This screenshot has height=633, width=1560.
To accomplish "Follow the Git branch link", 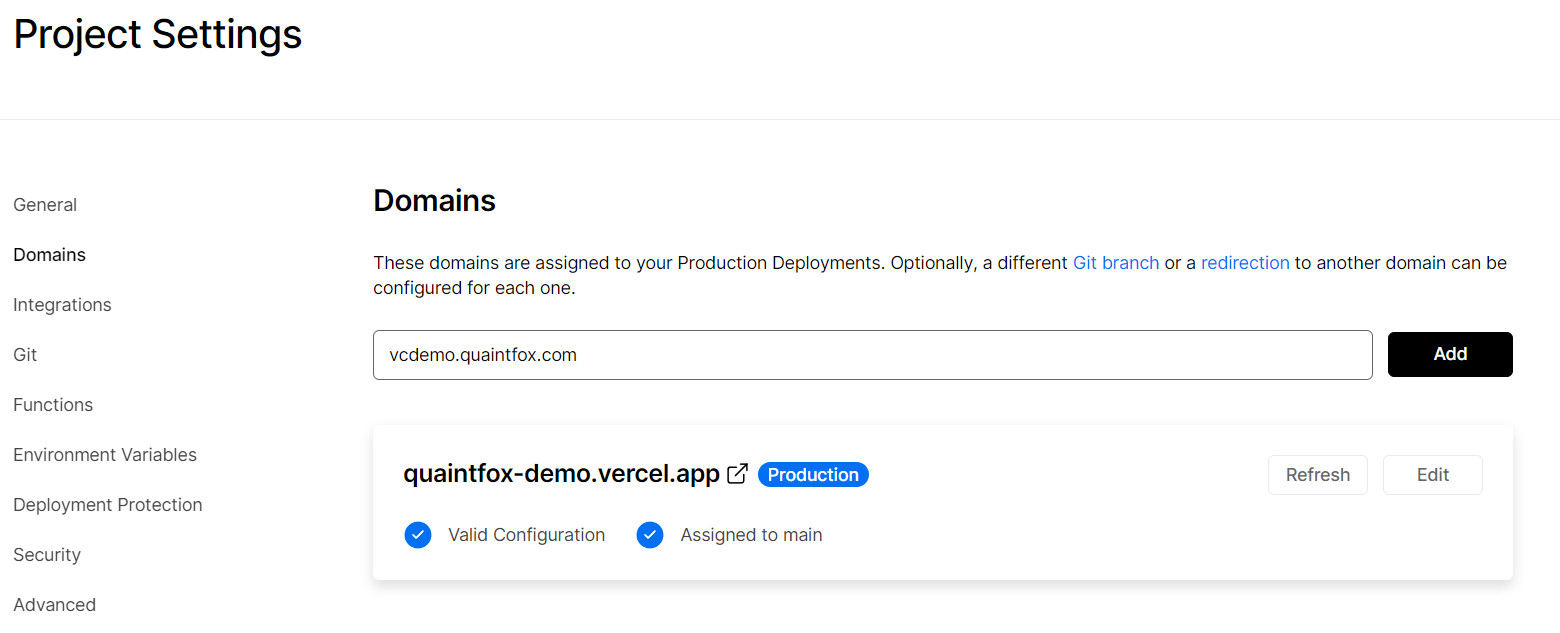I will click(x=1116, y=263).
